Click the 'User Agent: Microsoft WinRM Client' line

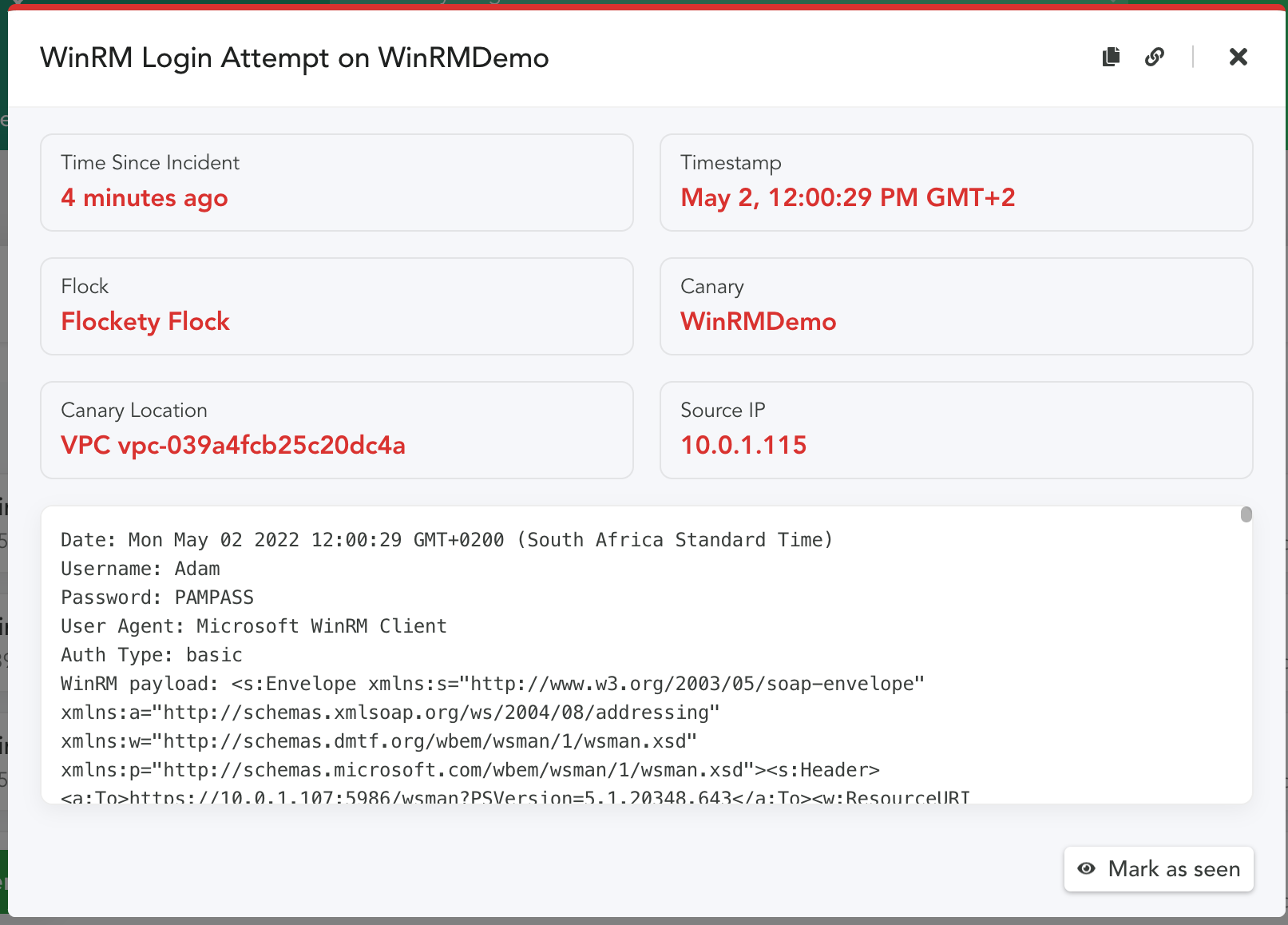[x=254, y=626]
